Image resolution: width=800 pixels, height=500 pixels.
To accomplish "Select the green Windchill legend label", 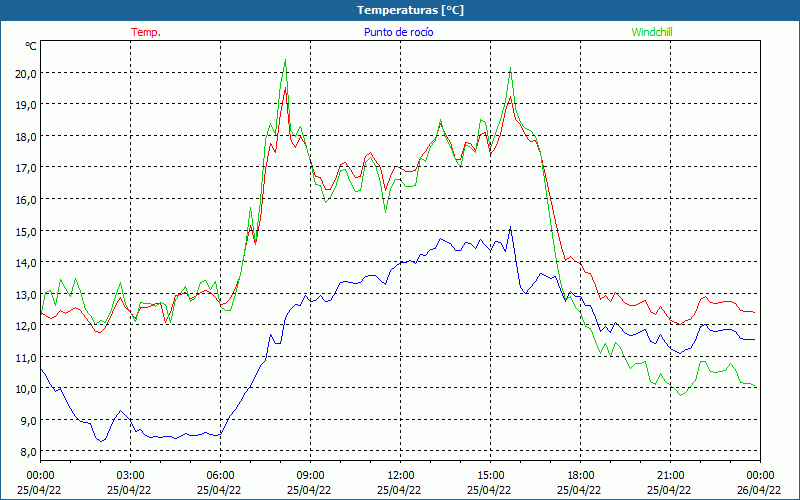I will (x=652, y=32).
